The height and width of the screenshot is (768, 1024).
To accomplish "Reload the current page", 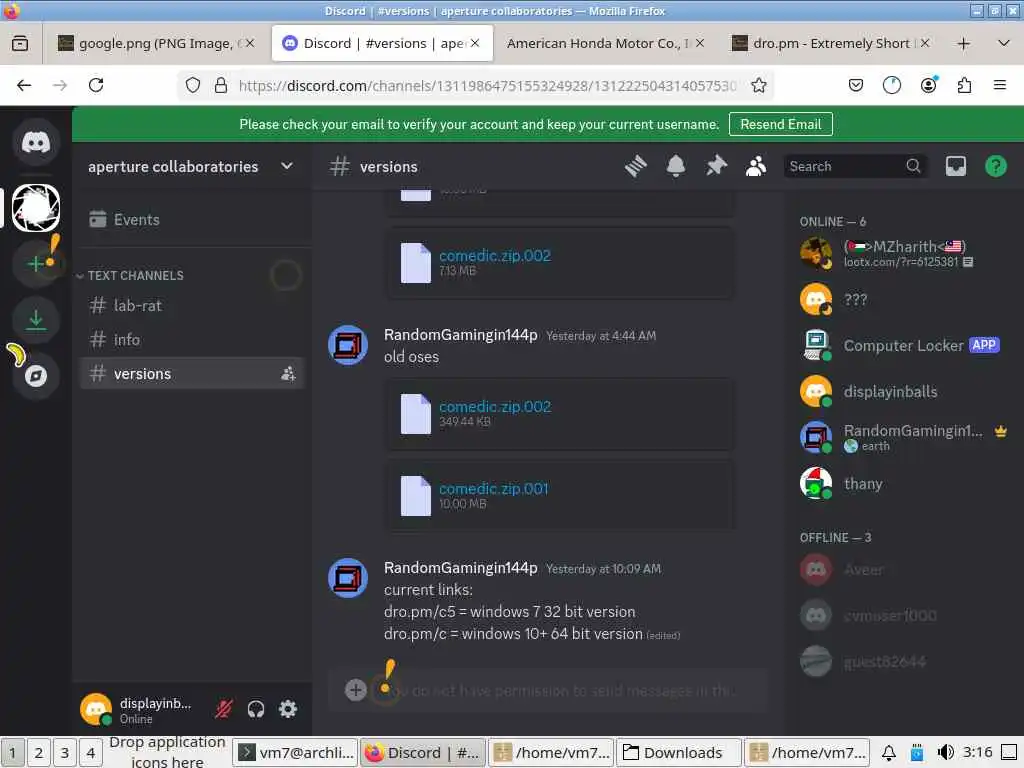I will click(x=96, y=86).
